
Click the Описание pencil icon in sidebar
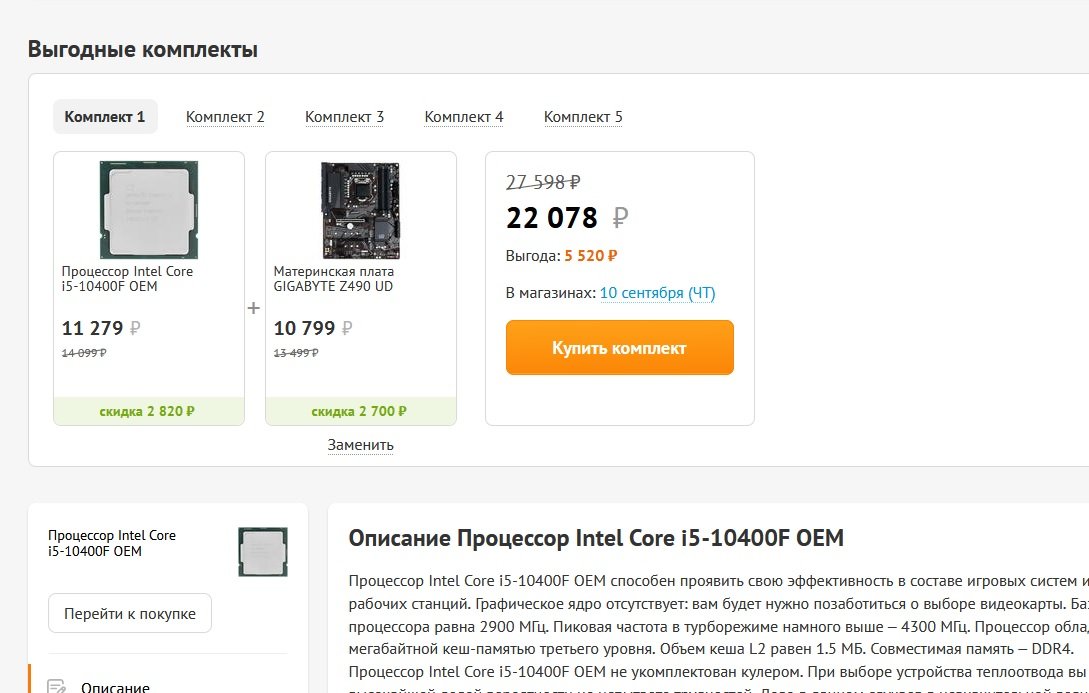[x=57, y=688]
